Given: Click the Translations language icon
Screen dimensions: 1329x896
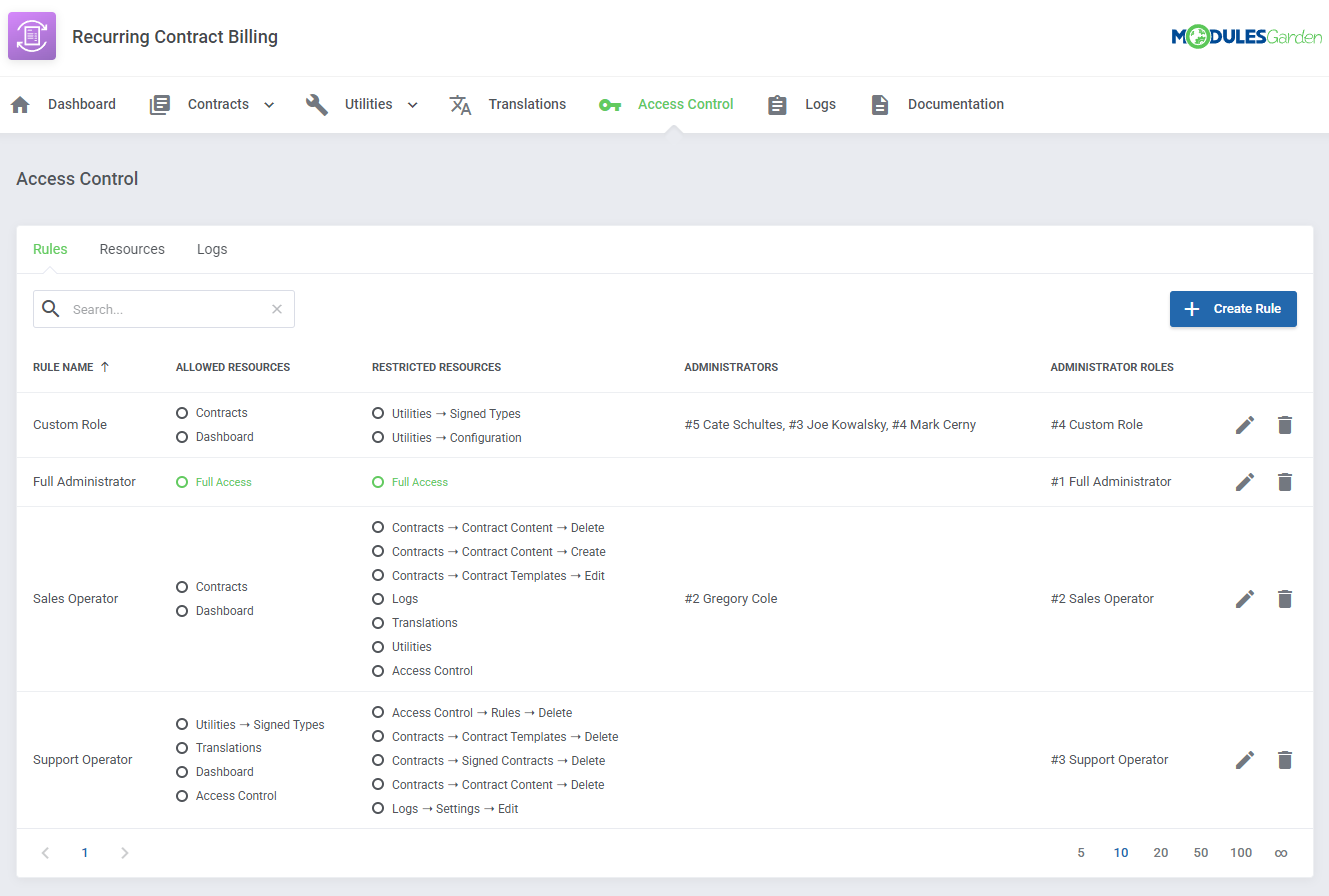Looking at the screenshot, I should coord(460,103).
